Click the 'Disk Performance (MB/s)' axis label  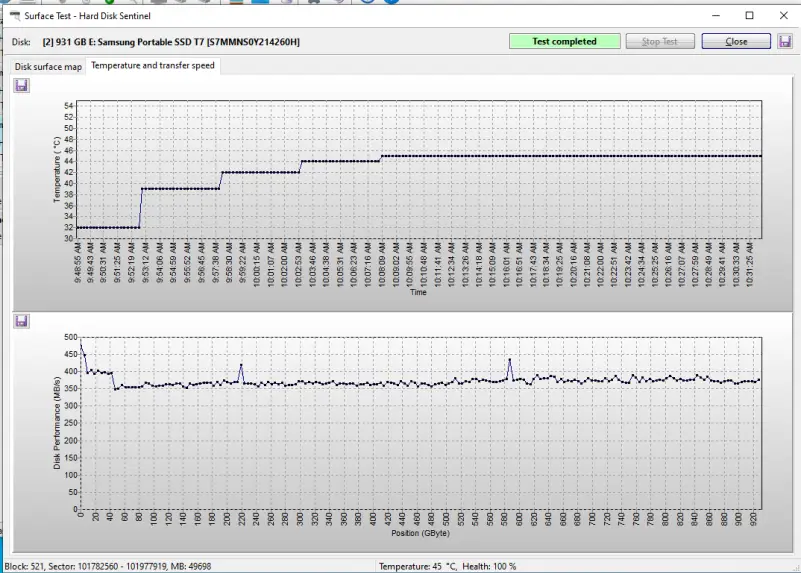coord(57,423)
